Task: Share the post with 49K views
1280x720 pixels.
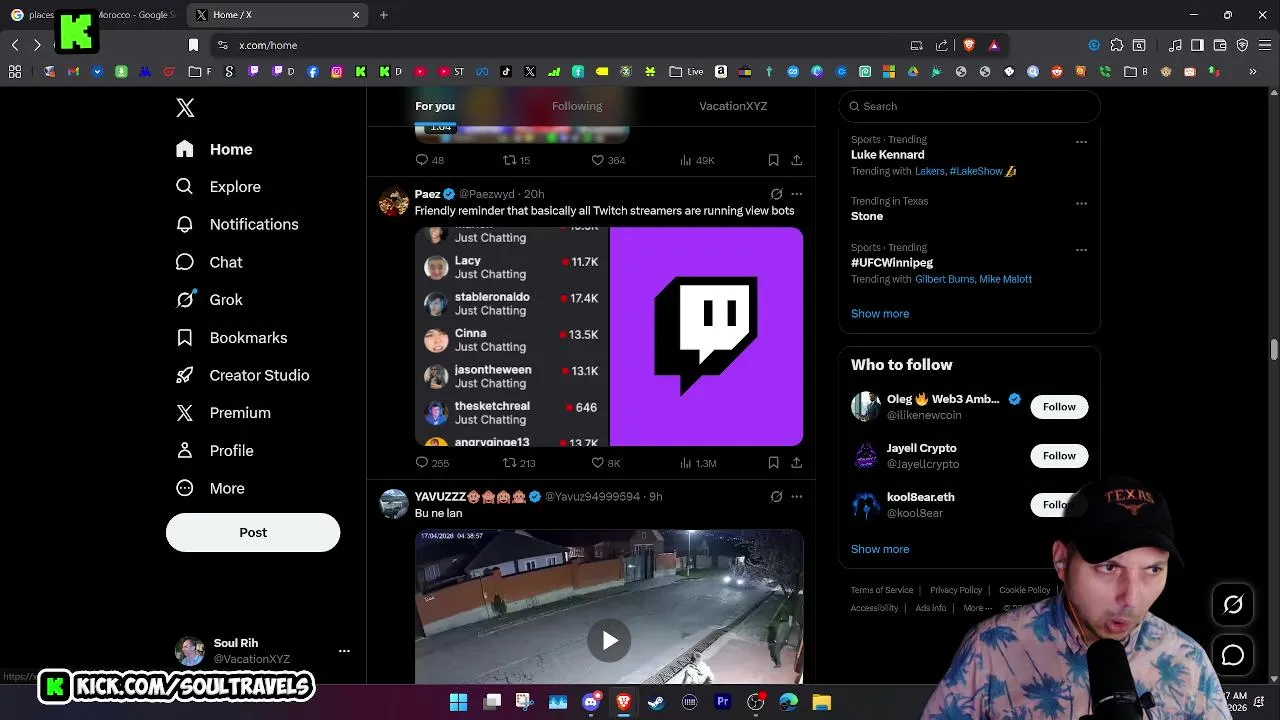Action: tap(796, 160)
